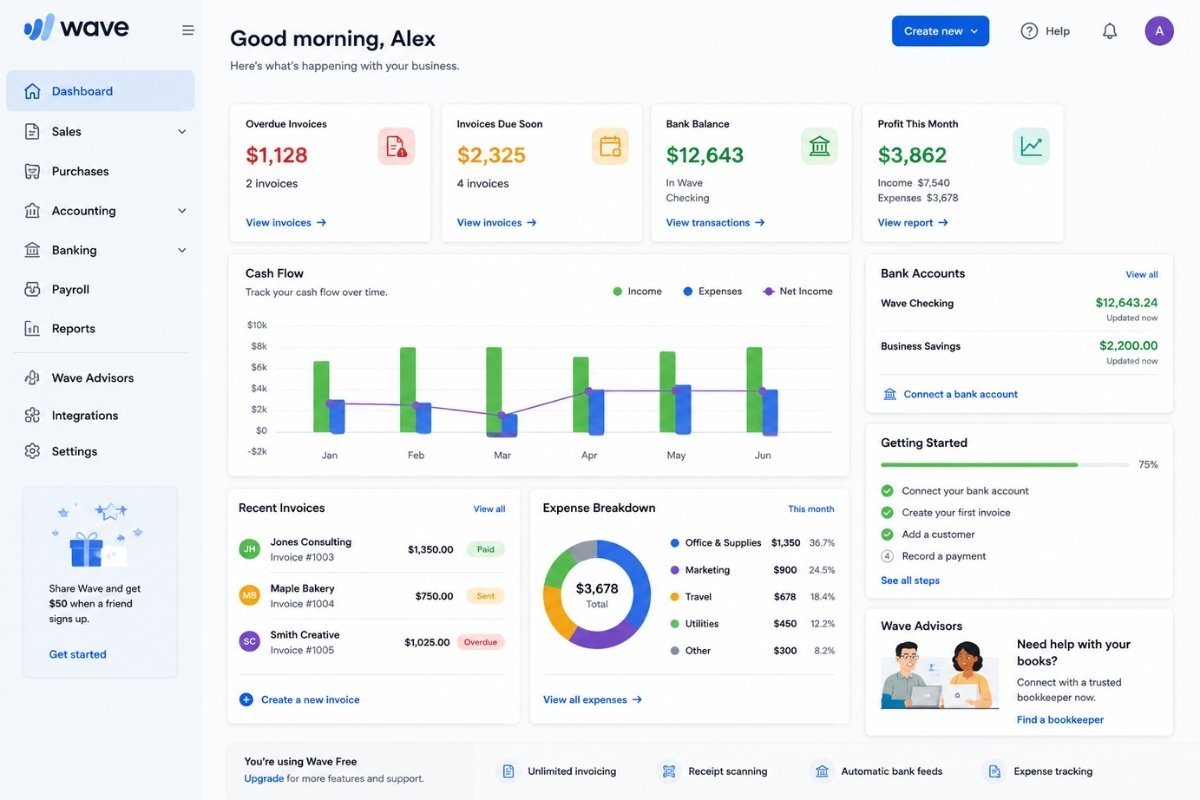Expand the Banking menu chevron

182,250
